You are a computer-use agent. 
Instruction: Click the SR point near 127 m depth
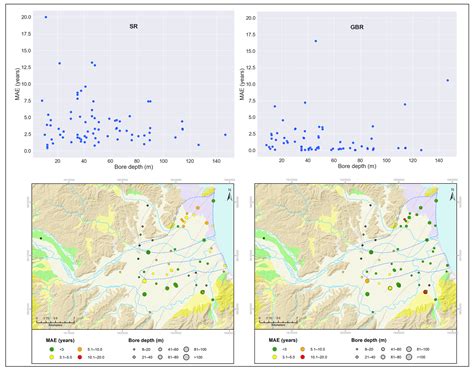tap(199, 145)
